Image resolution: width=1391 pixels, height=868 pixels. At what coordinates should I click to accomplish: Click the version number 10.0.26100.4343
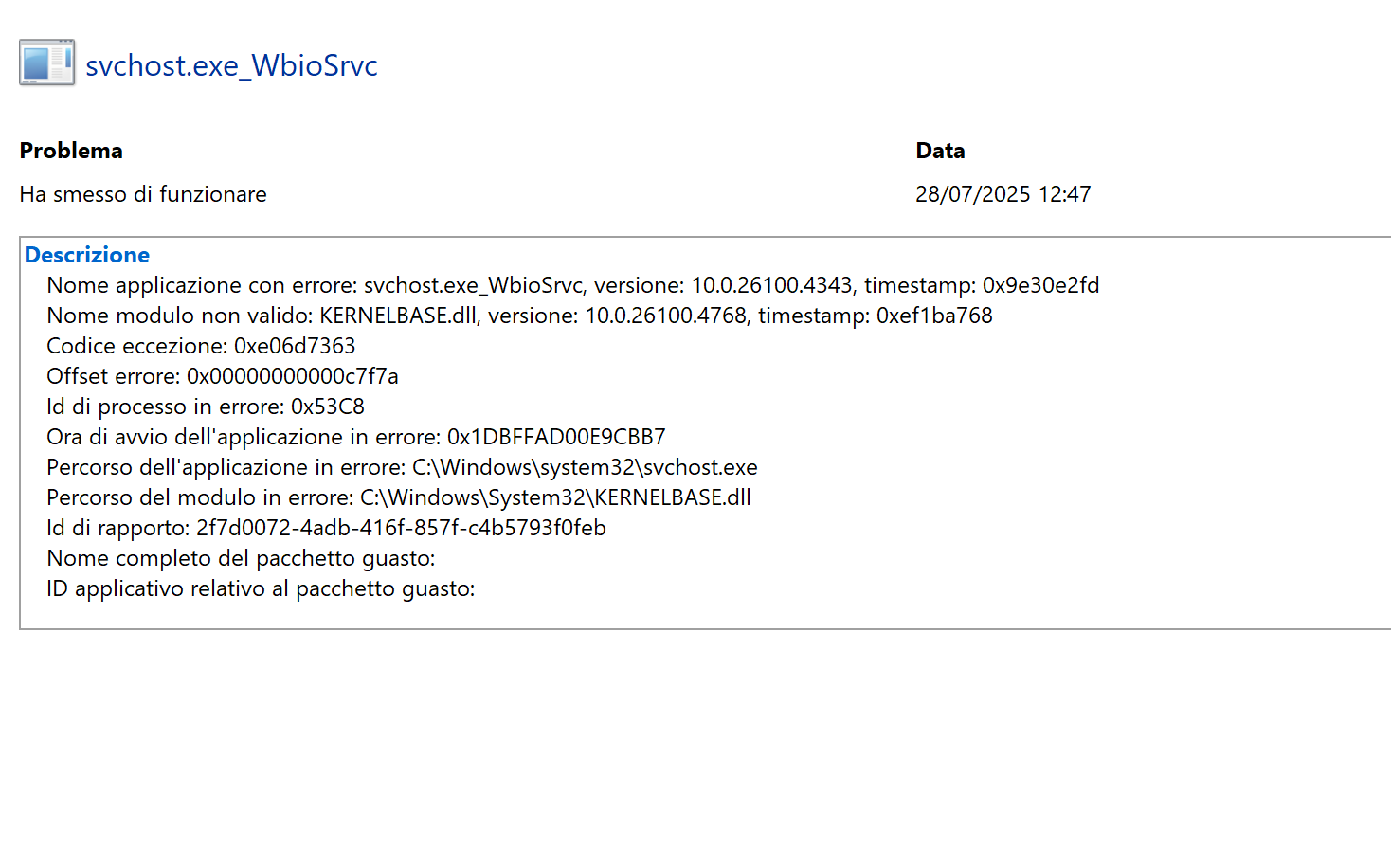(771, 285)
